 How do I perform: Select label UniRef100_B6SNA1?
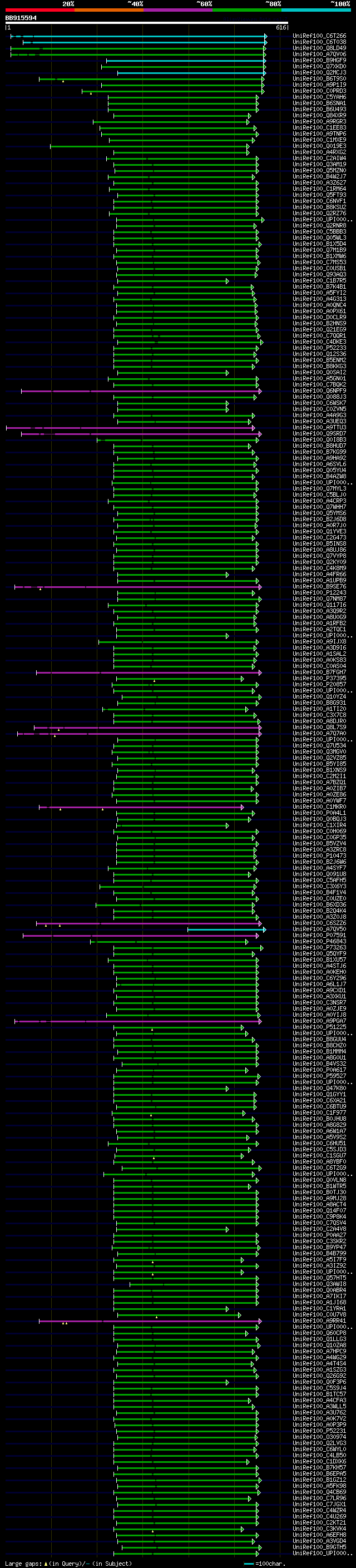[x=319, y=103]
